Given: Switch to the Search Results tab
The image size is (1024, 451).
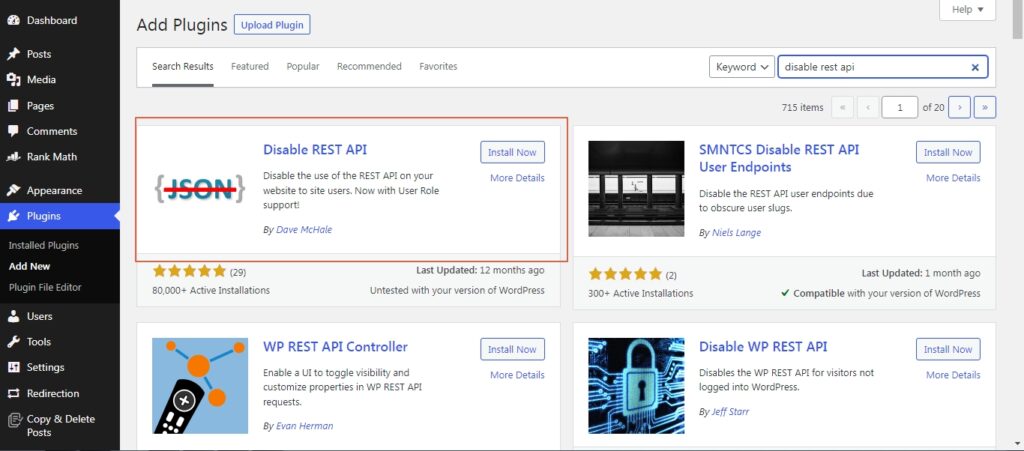Looking at the screenshot, I should [183, 67].
